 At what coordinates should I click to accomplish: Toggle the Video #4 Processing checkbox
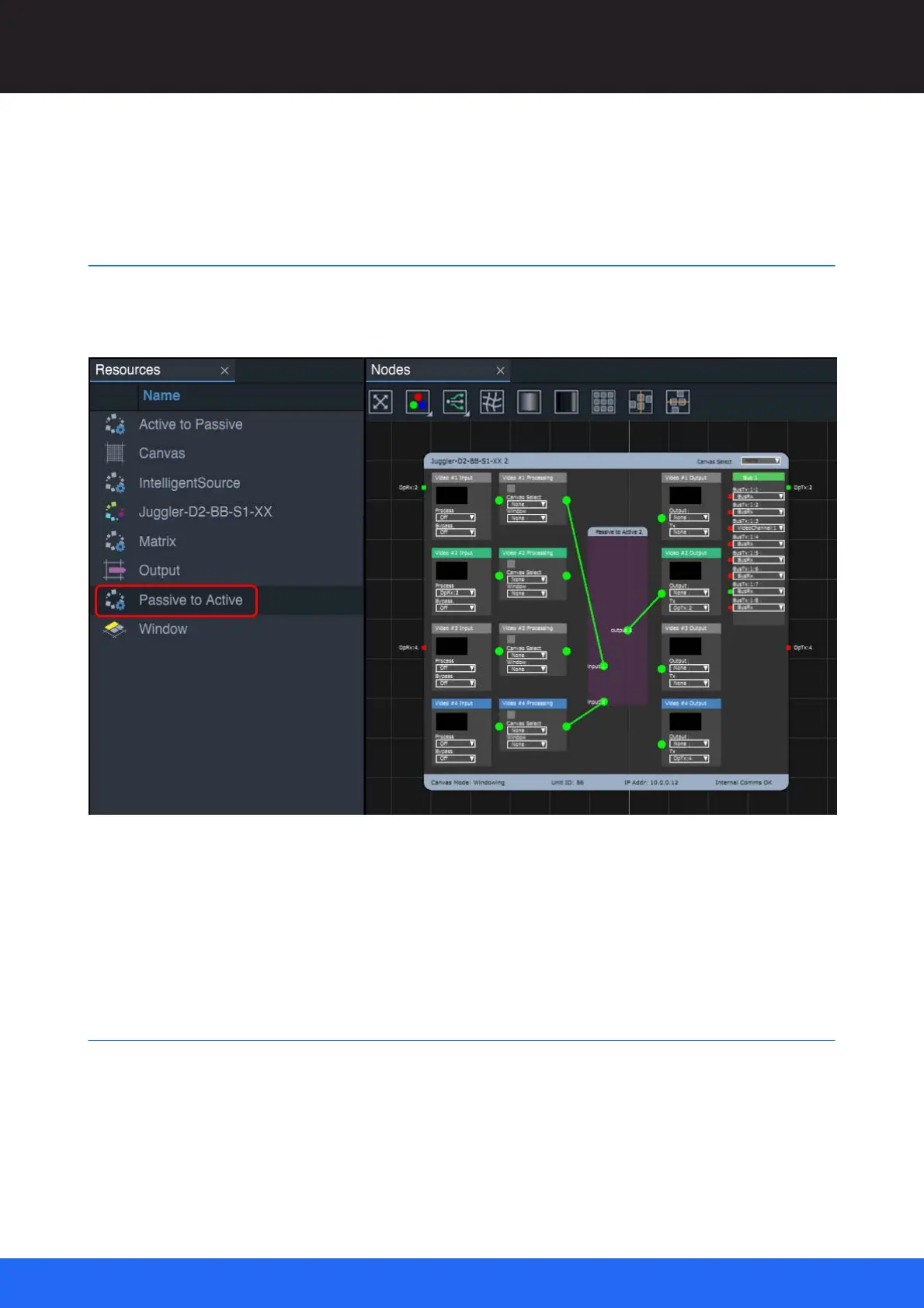(x=511, y=715)
